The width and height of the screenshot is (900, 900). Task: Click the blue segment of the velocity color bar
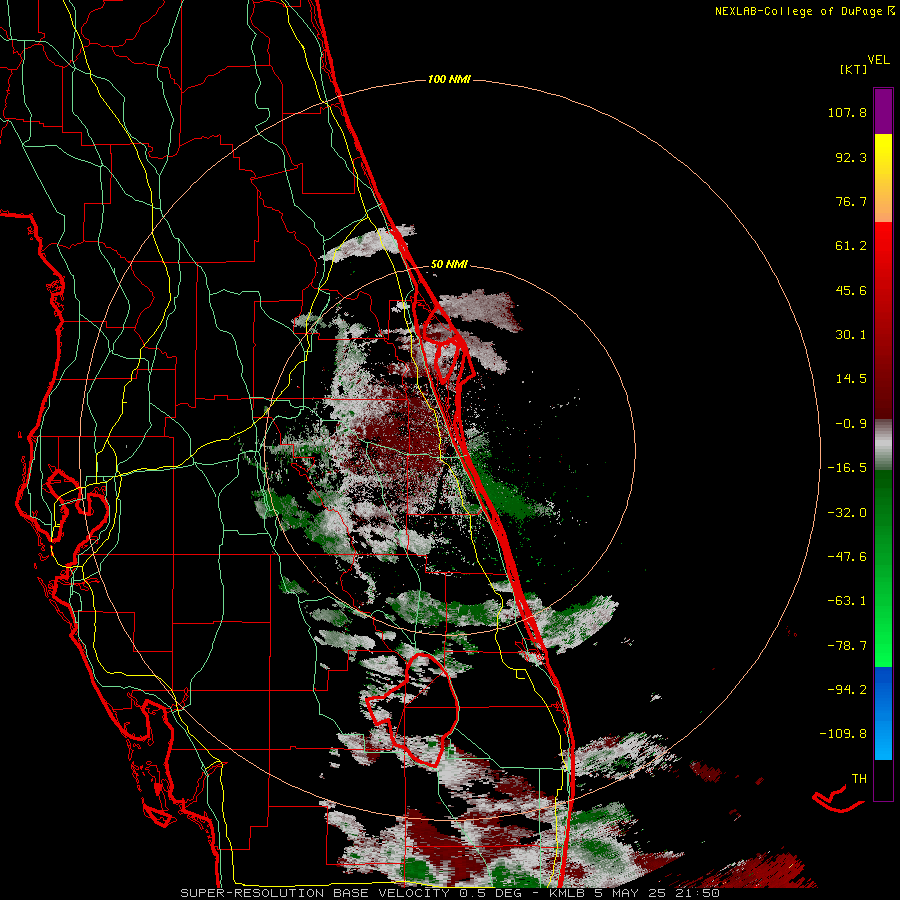pyautogui.click(x=883, y=713)
